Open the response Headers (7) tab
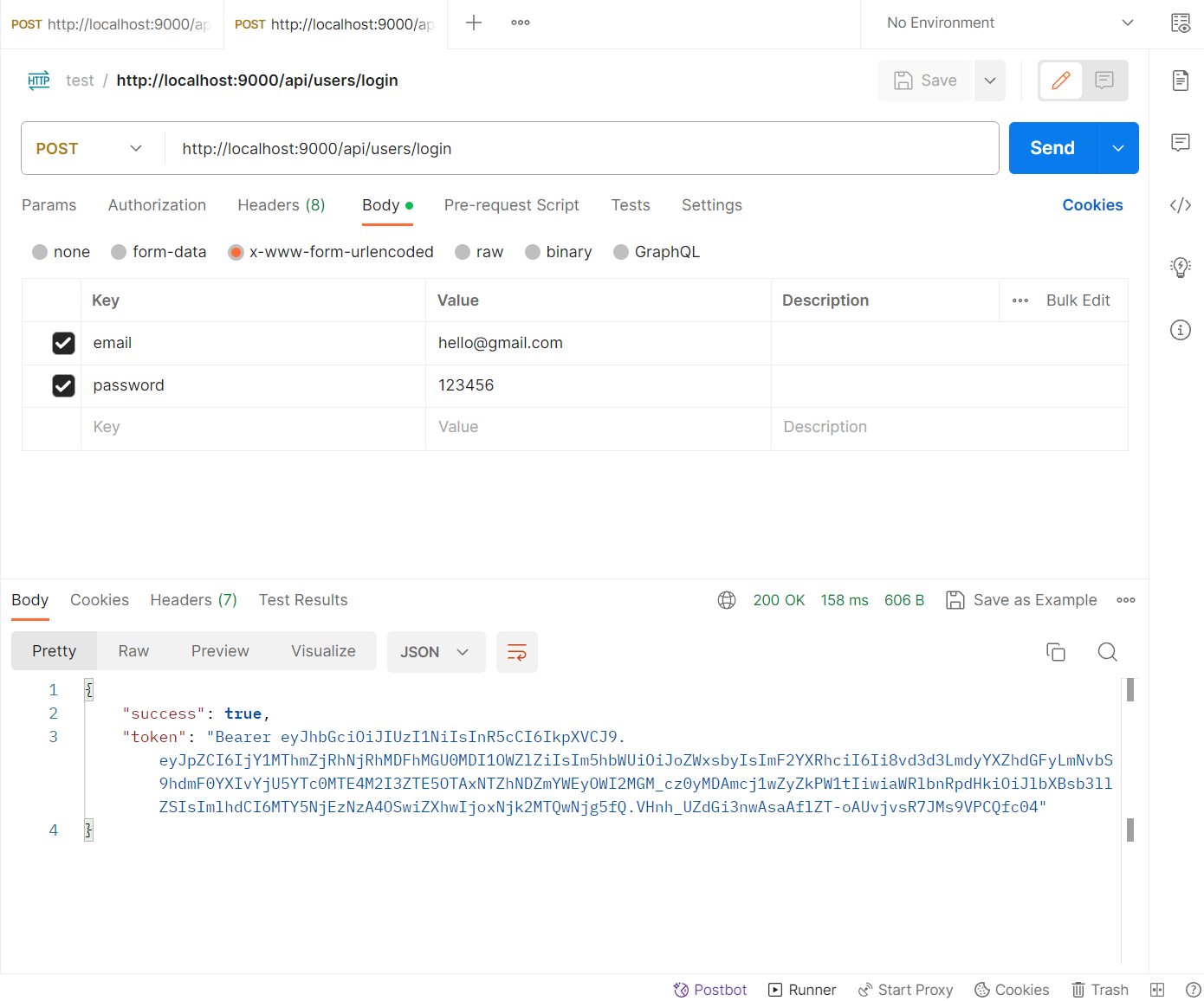This screenshot has height=1001, width=1204. 193,600
